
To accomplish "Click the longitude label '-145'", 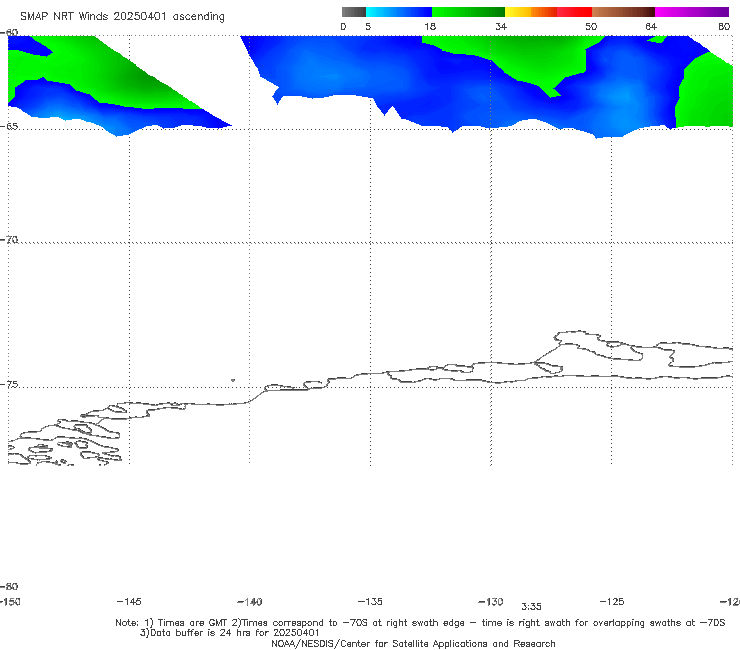I will point(129,601).
